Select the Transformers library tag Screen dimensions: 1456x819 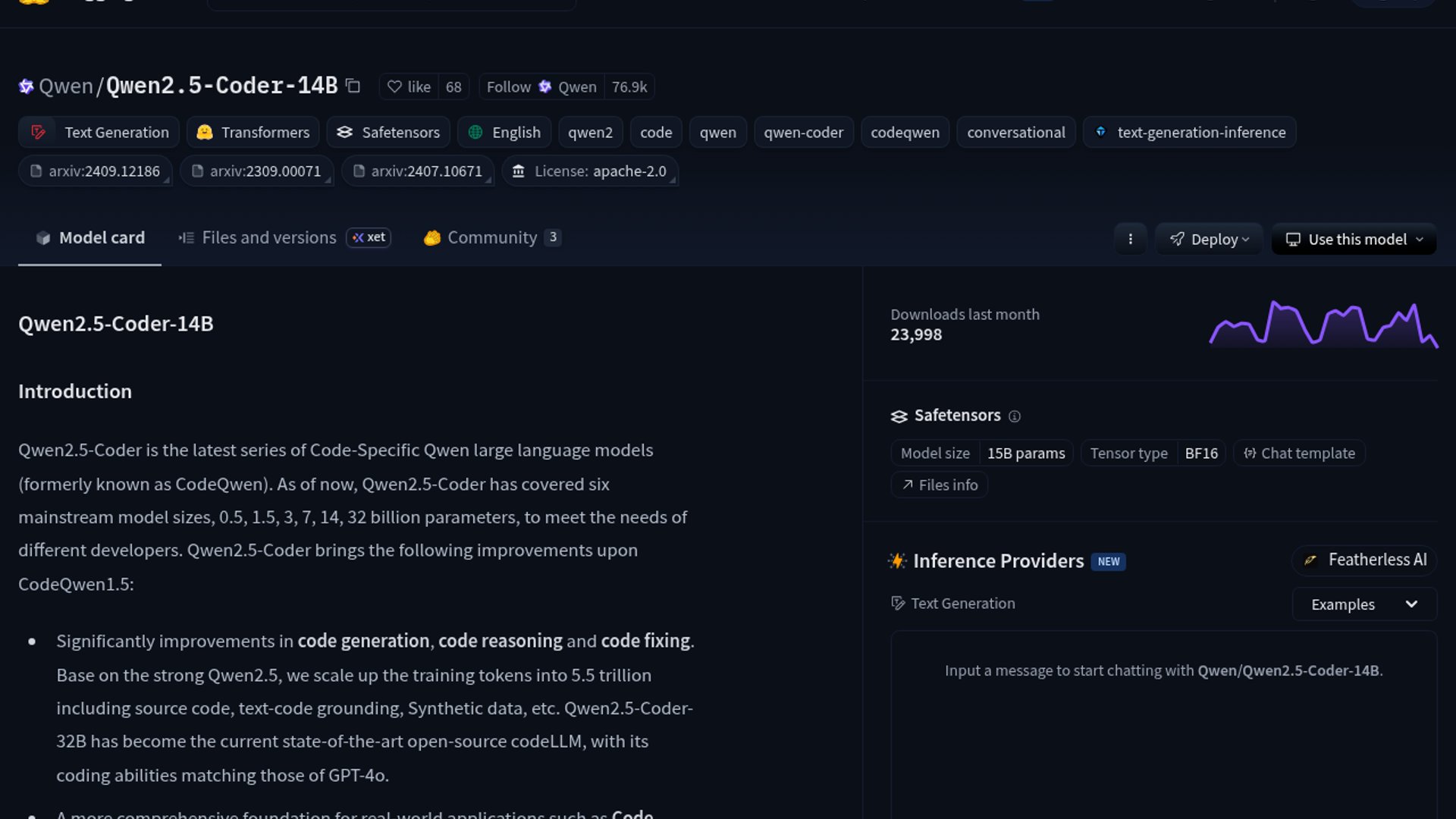253,132
